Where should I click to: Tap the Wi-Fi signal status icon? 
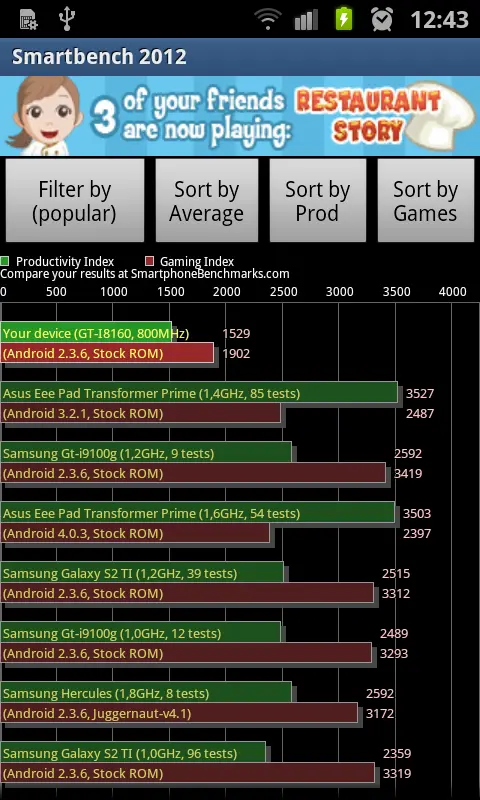(270, 20)
